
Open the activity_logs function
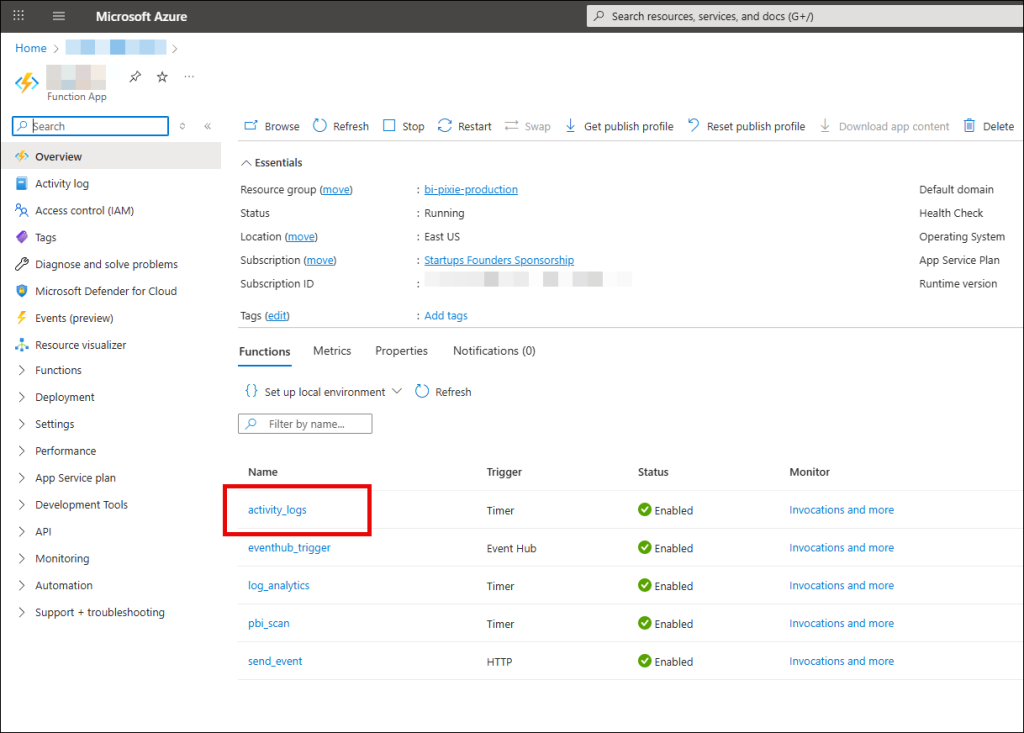tap(277, 510)
